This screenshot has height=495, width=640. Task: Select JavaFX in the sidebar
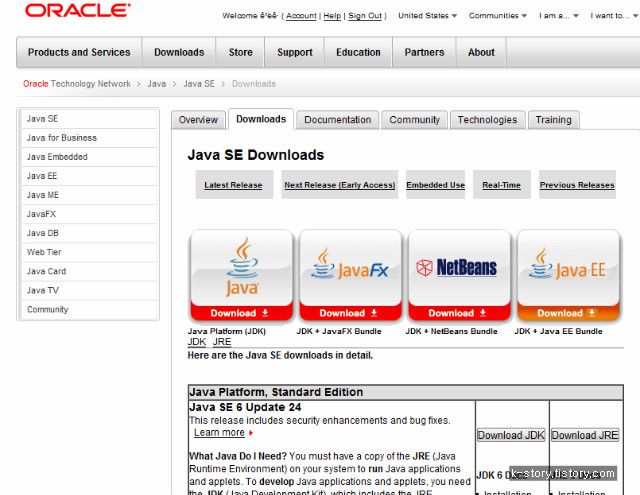click(89, 214)
